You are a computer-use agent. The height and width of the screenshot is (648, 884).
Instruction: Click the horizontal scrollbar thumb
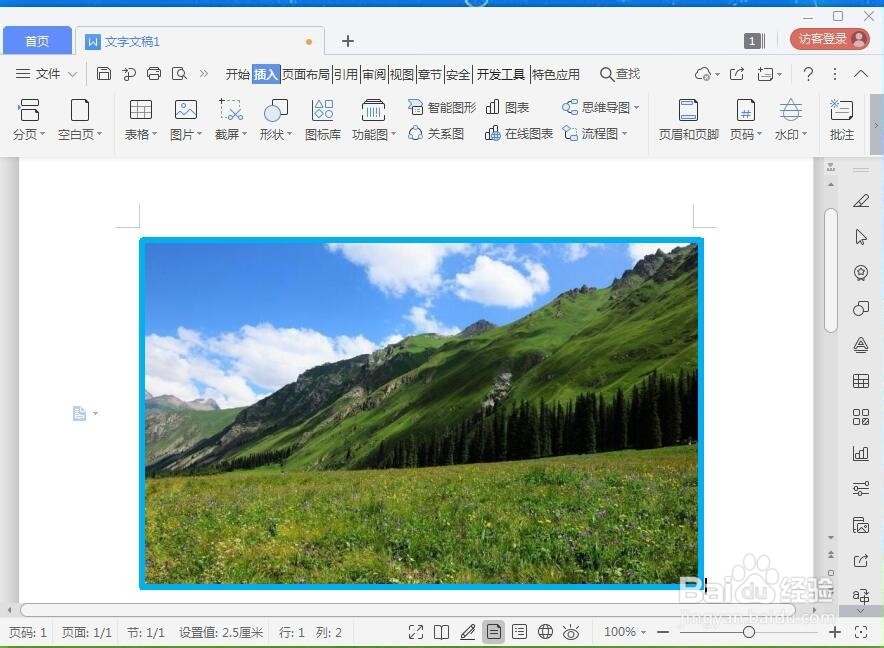408,610
